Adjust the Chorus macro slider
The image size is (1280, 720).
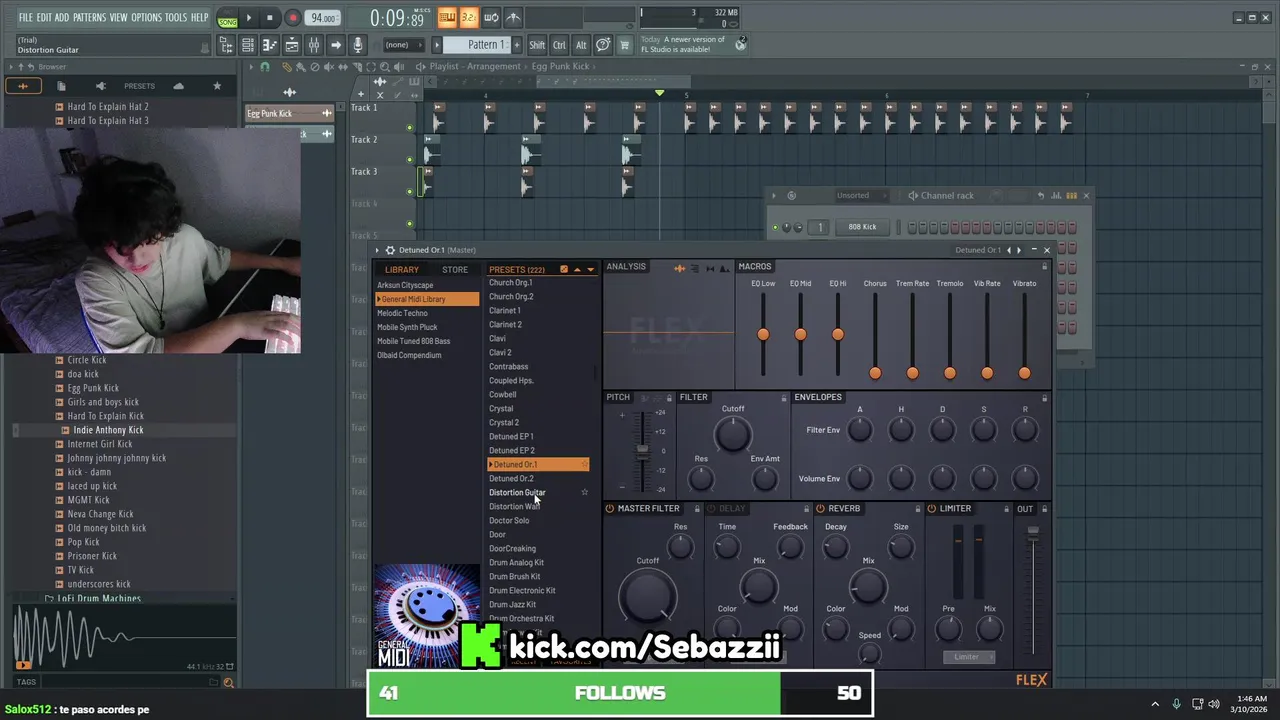pyautogui.click(x=875, y=373)
